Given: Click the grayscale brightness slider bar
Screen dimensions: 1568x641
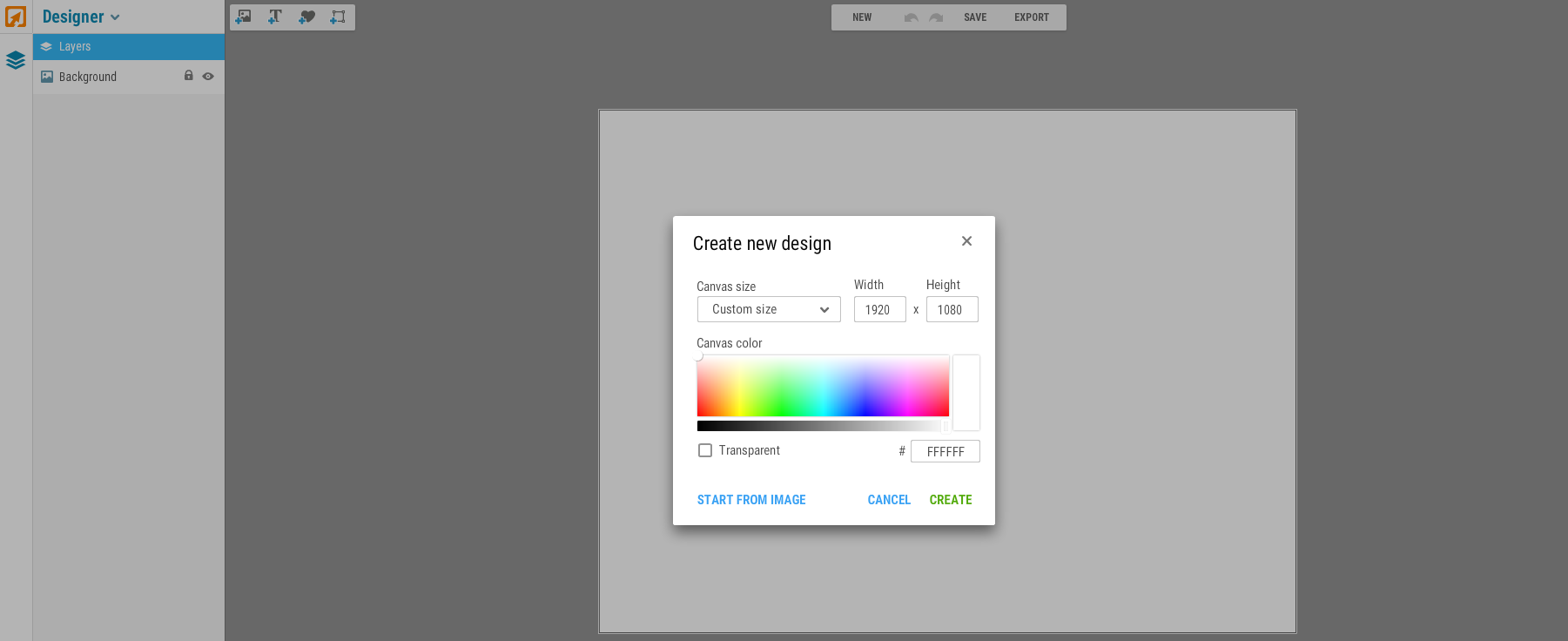Looking at the screenshot, I should [x=818, y=426].
